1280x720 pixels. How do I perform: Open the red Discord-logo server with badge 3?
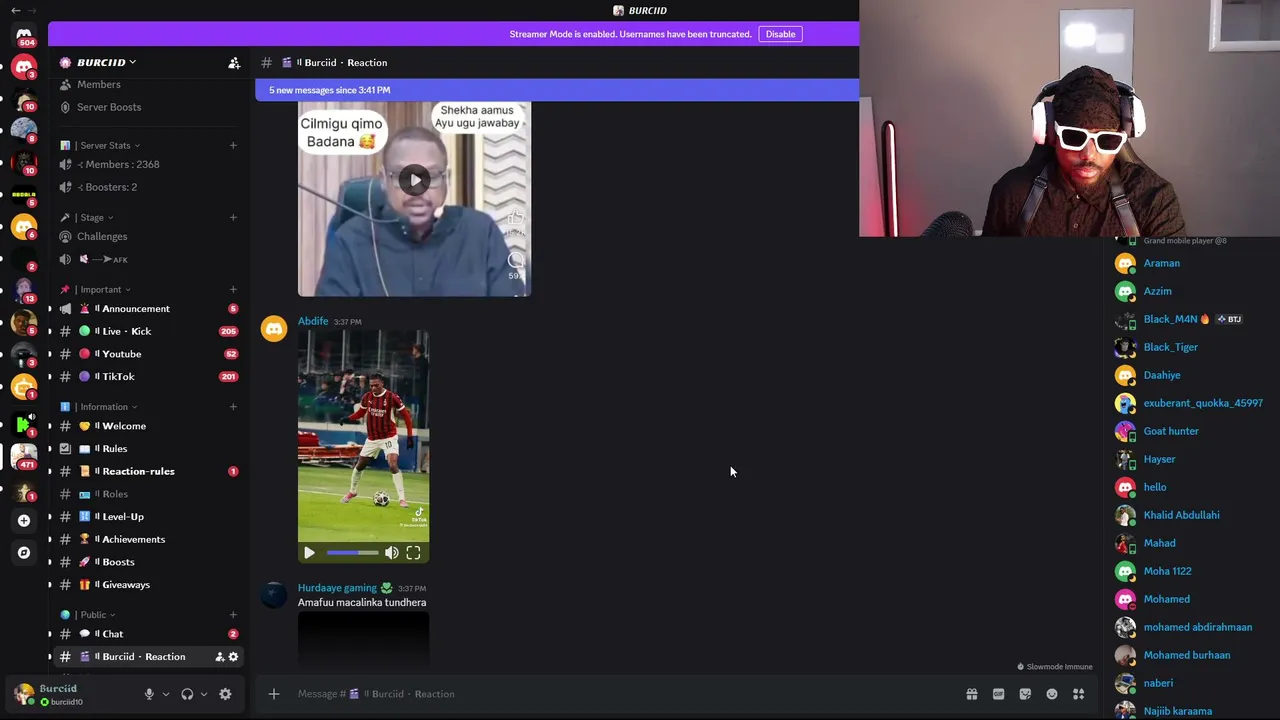(24, 67)
